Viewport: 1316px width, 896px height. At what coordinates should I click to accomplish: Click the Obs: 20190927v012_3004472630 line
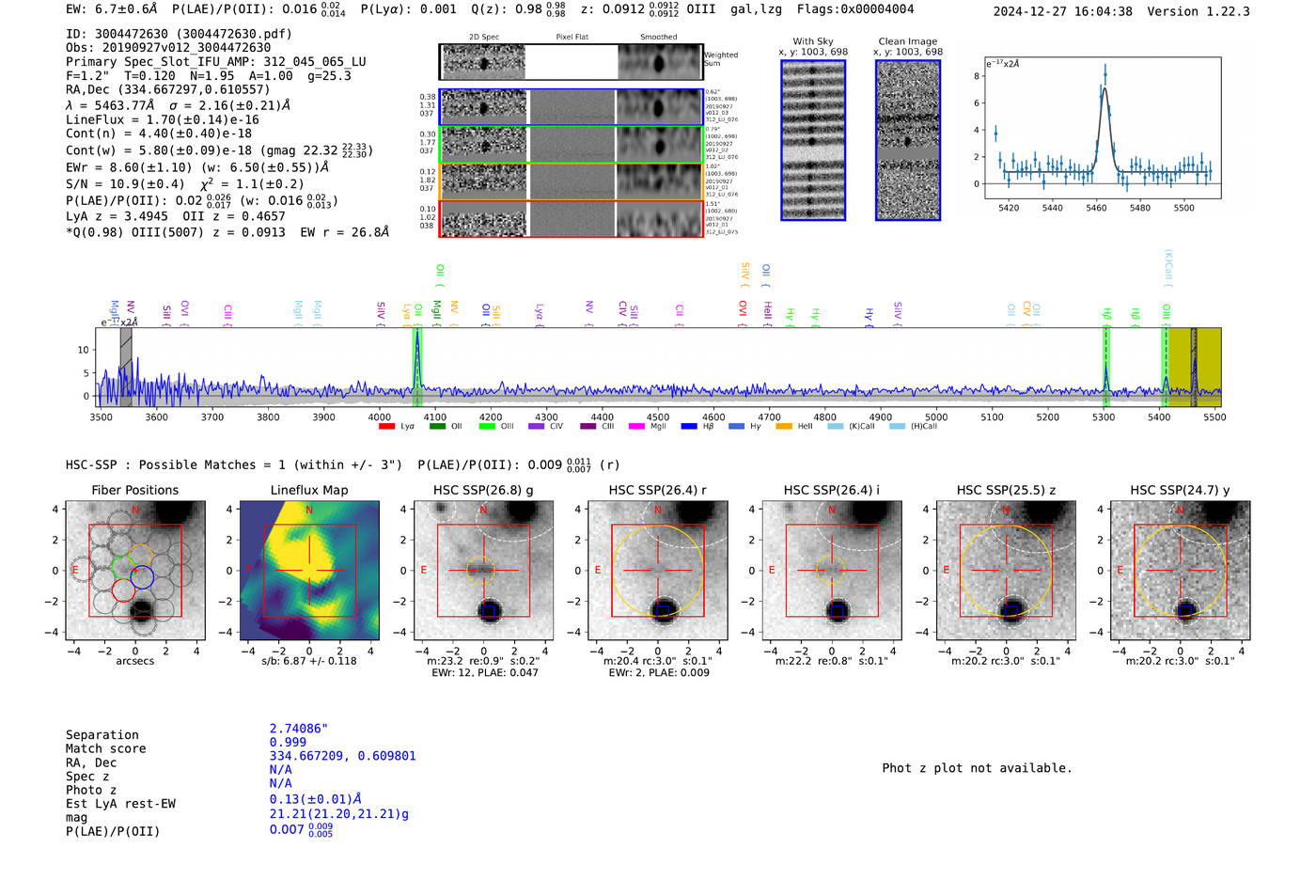pos(168,48)
